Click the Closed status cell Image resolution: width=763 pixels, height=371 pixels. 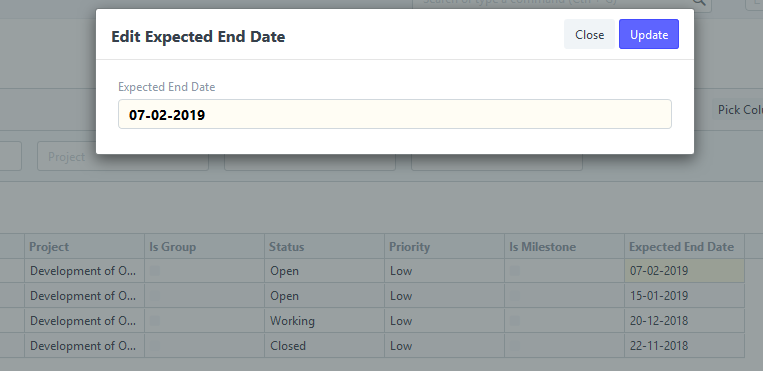[x=325, y=346]
